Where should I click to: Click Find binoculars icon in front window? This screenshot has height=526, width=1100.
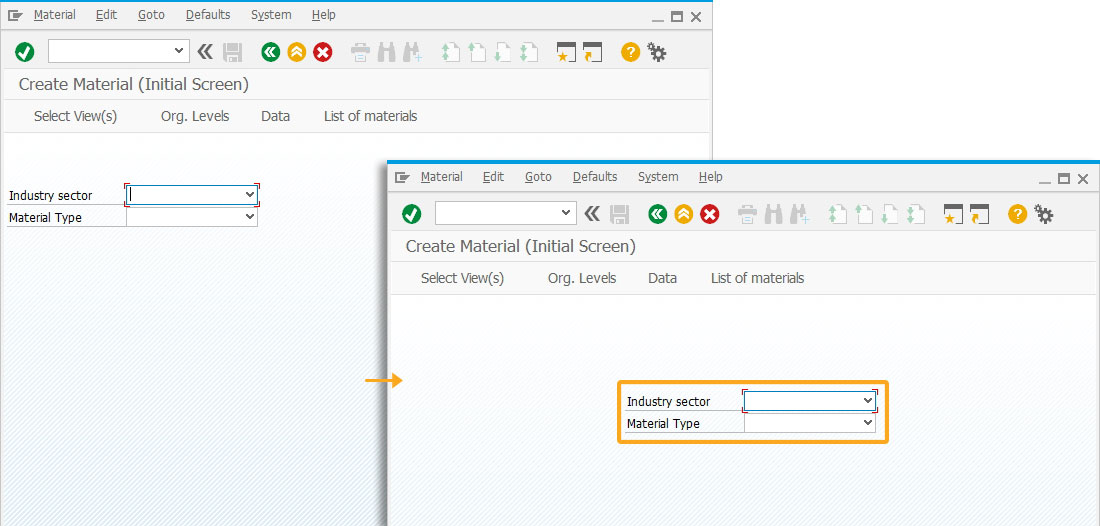coord(774,215)
